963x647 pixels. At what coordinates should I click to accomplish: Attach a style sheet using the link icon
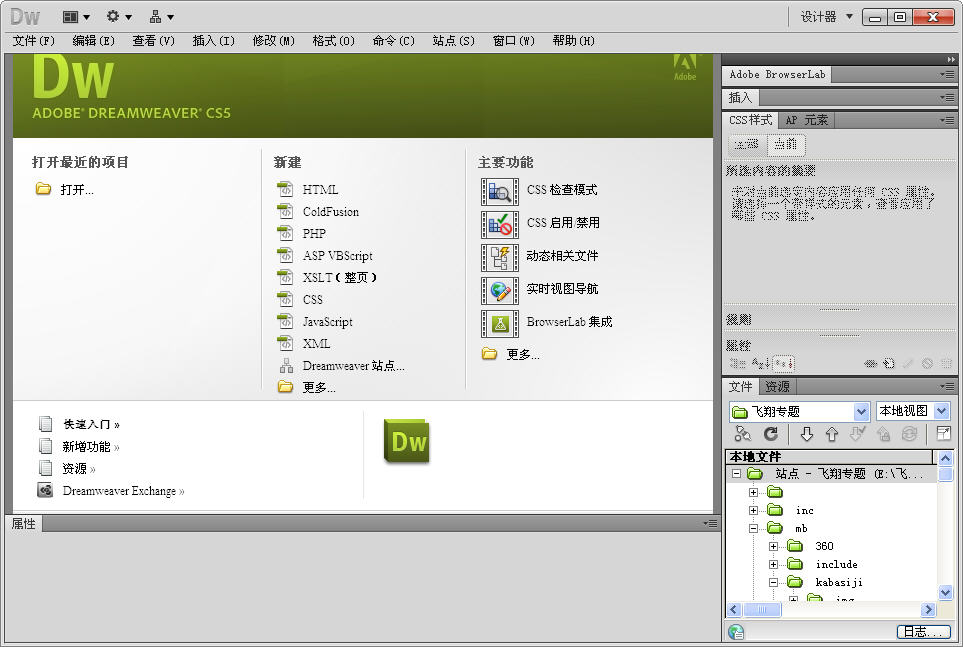coord(870,363)
